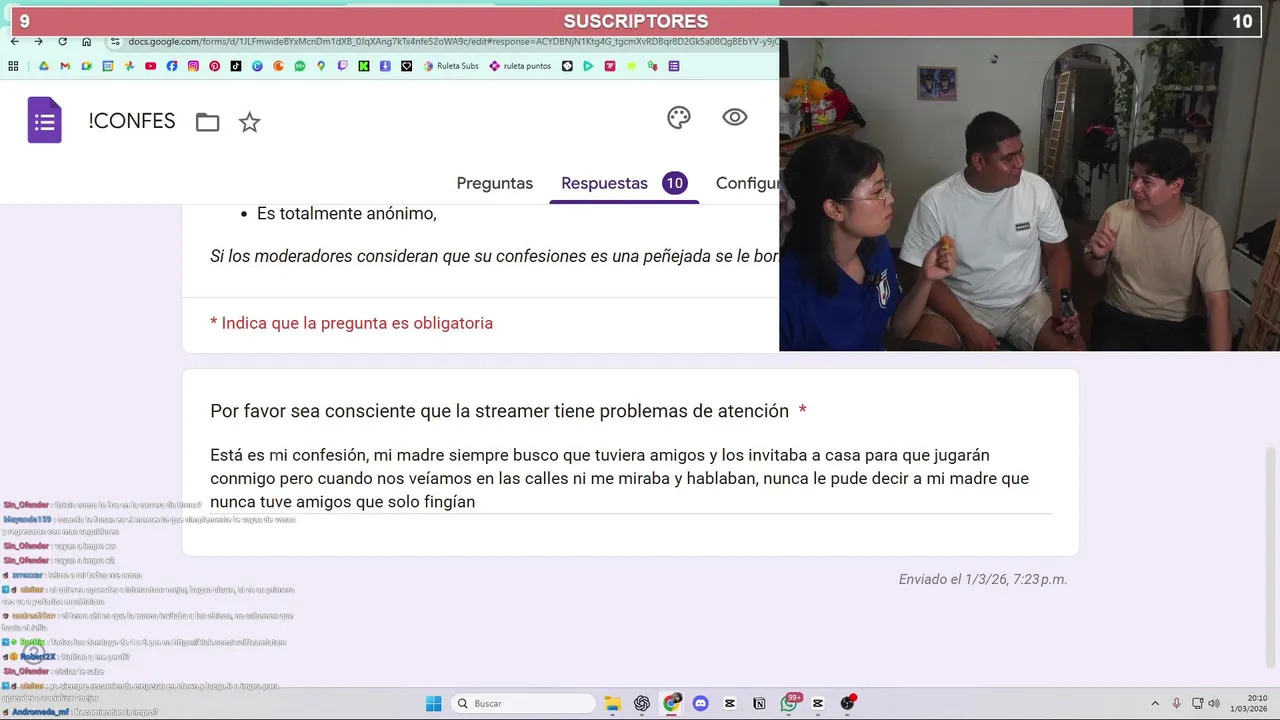
Task: Click the purple list bookmark icon
Action: 674,66
